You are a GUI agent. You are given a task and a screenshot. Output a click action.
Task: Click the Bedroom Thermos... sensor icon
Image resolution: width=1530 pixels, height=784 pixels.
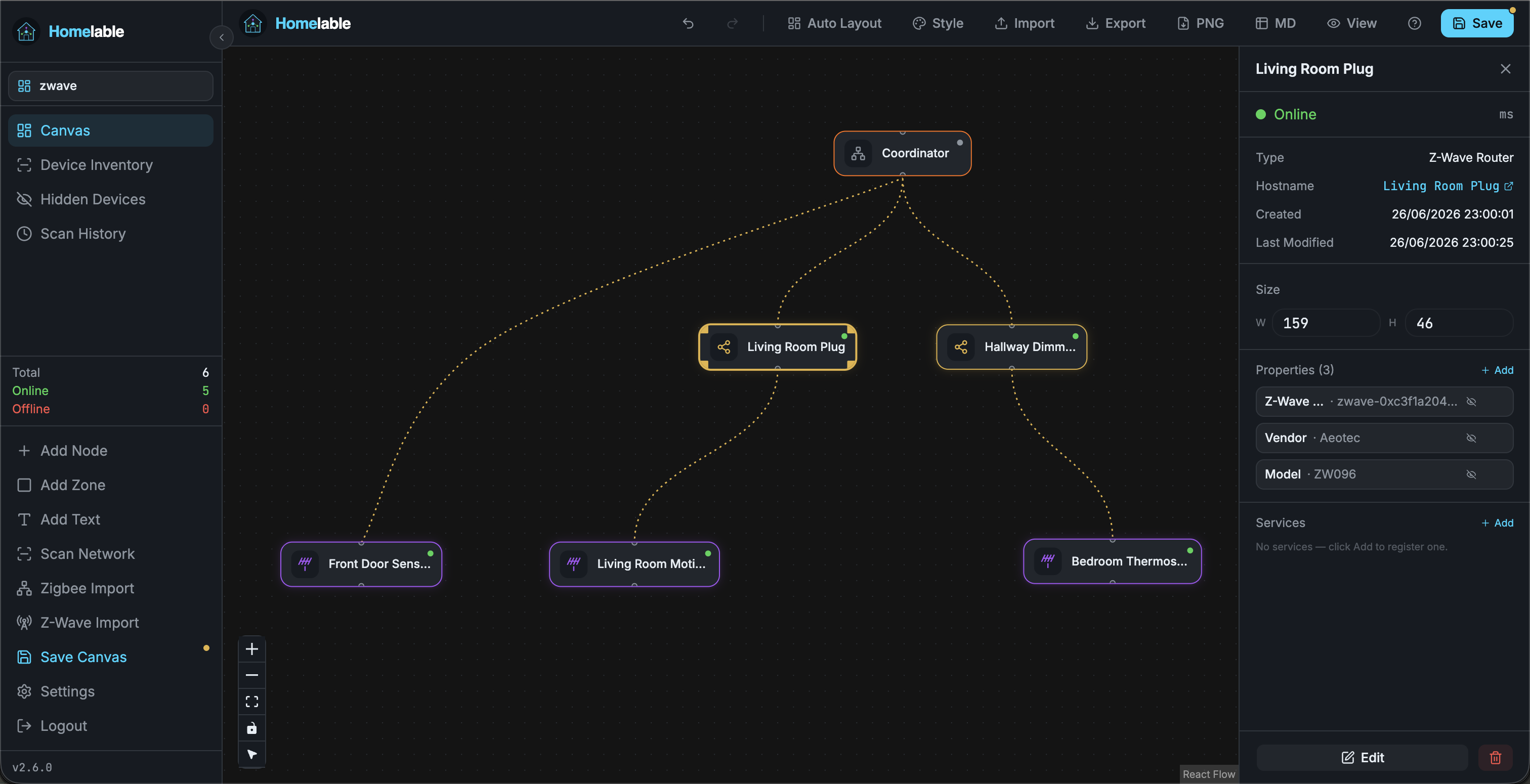(1048, 561)
